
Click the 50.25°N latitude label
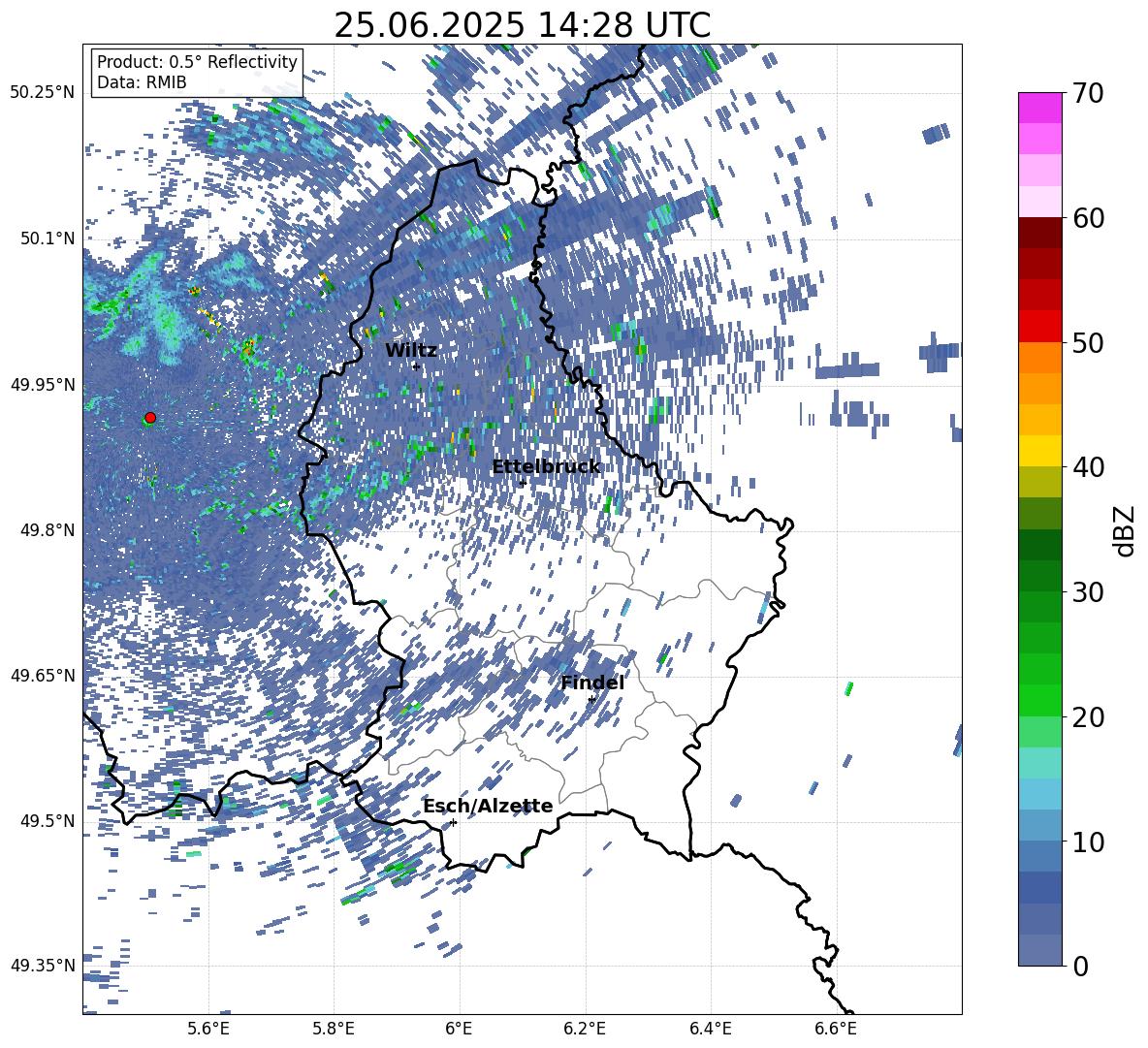(43, 93)
